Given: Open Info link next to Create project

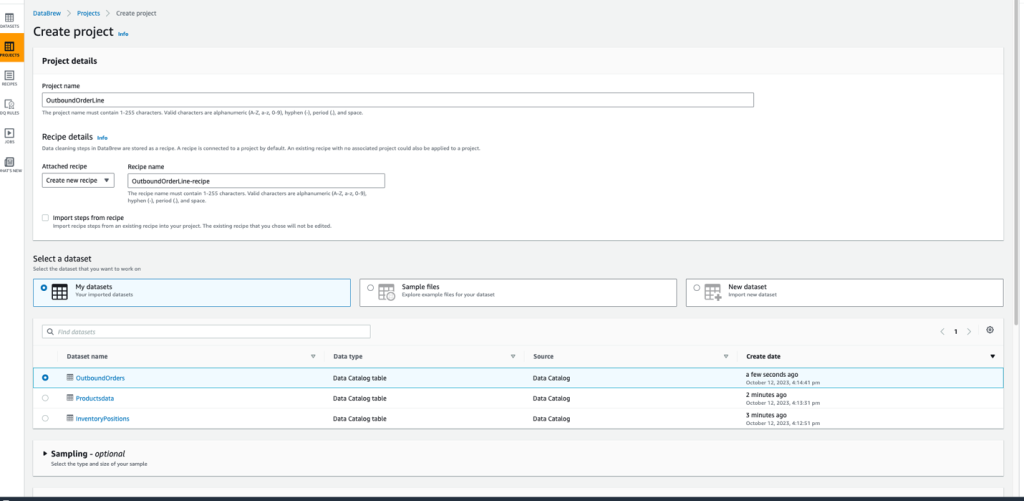Looking at the screenshot, I should click(x=123, y=33).
